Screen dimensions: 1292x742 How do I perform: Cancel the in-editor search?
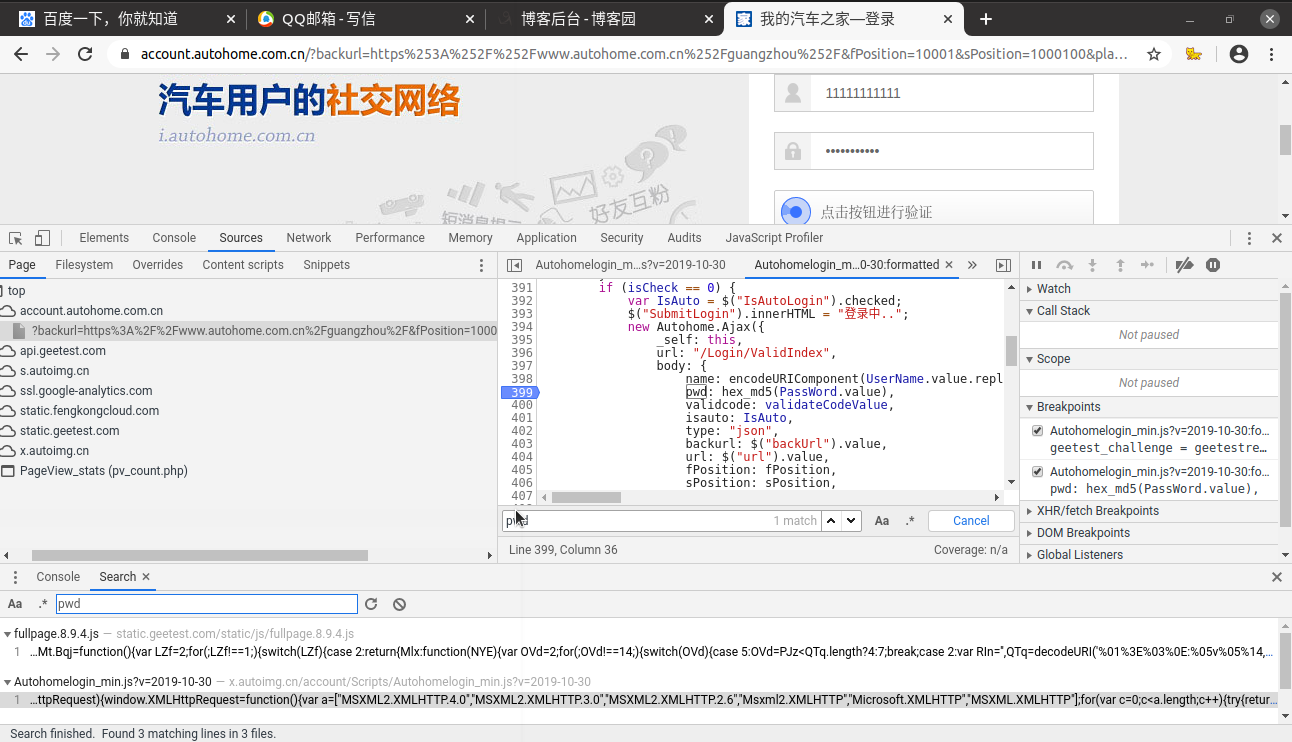click(971, 521)
